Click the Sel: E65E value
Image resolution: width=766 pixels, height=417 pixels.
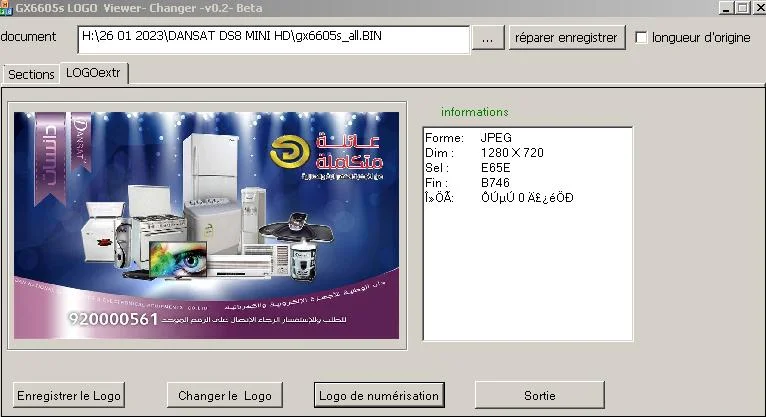(495, 168)
